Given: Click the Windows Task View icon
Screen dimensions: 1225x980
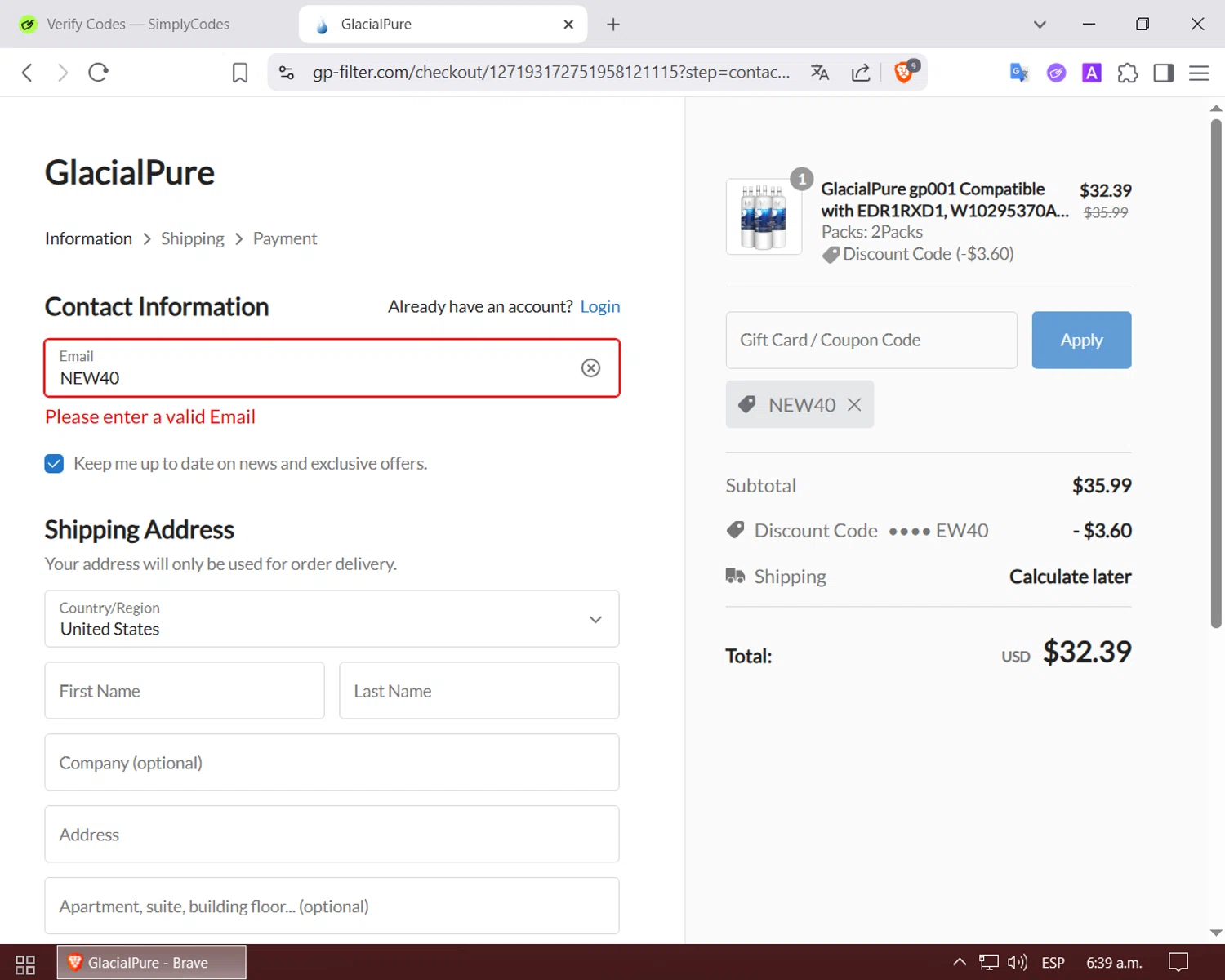Looking at the screenshot, I should [x=25, y=964].
